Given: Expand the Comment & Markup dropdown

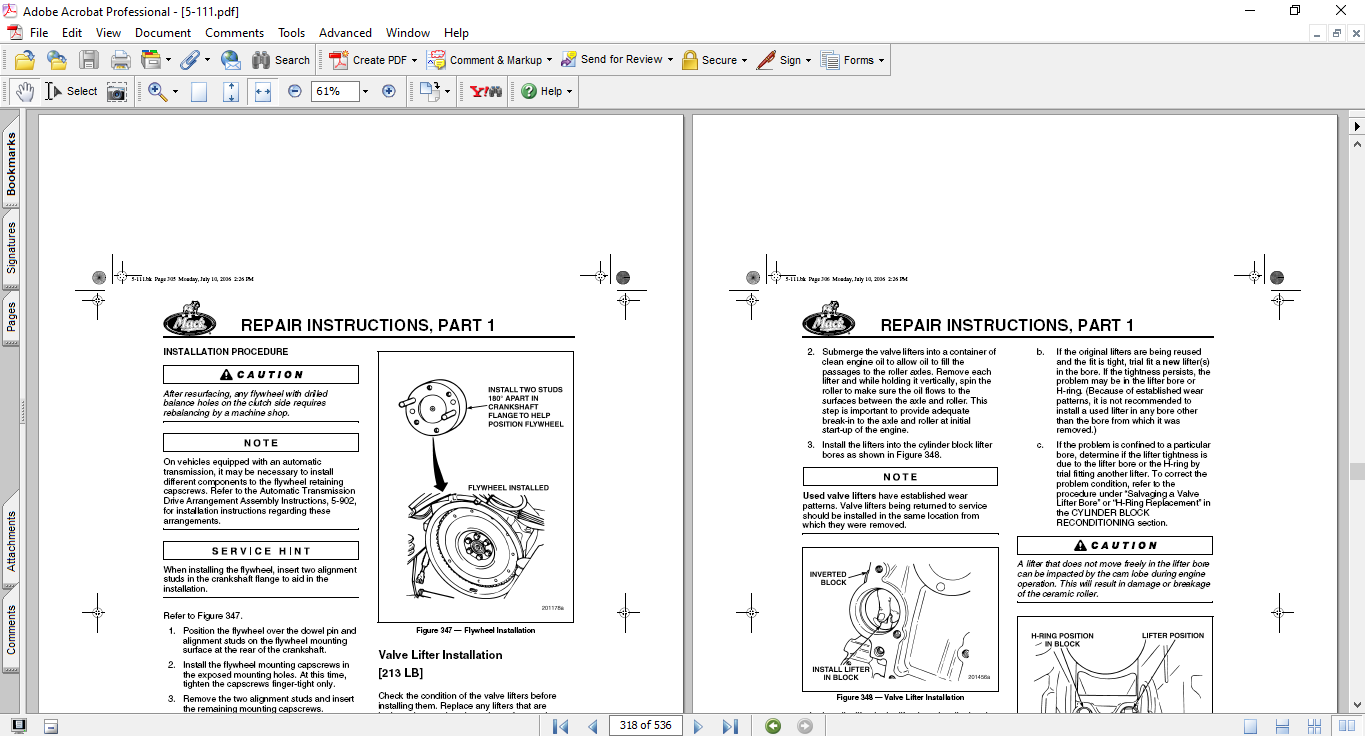Looking at the screenshot, I should click(x=551, y=60).
